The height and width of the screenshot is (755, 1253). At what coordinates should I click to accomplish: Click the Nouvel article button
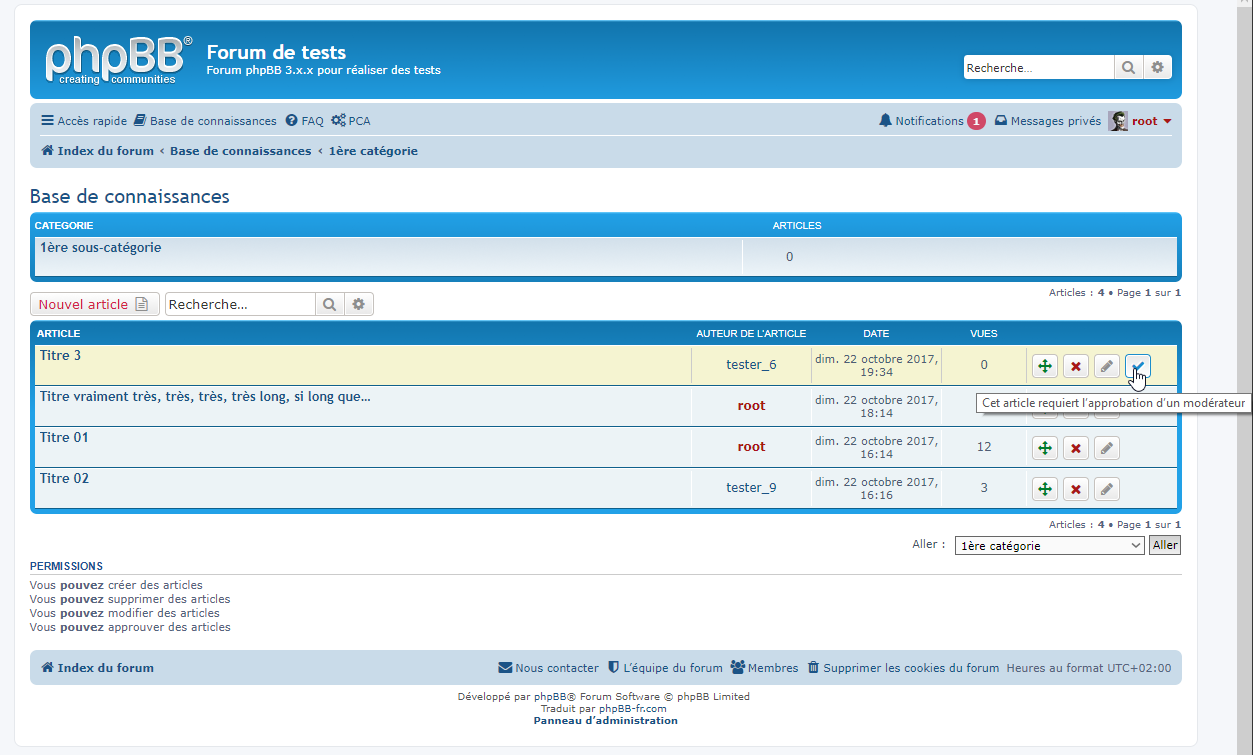[x=93, y=304]
